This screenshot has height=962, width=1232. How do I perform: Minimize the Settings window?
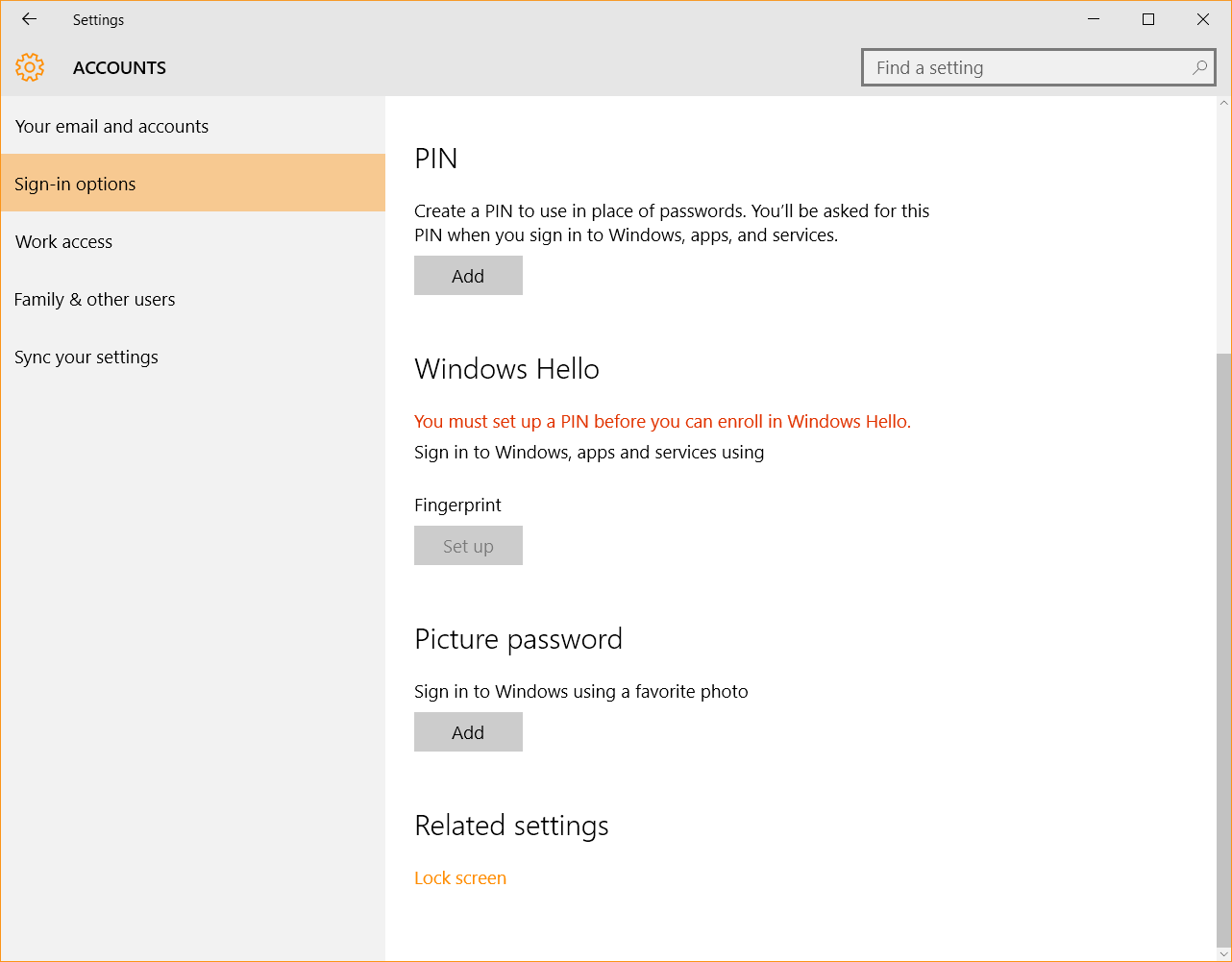1094,19
